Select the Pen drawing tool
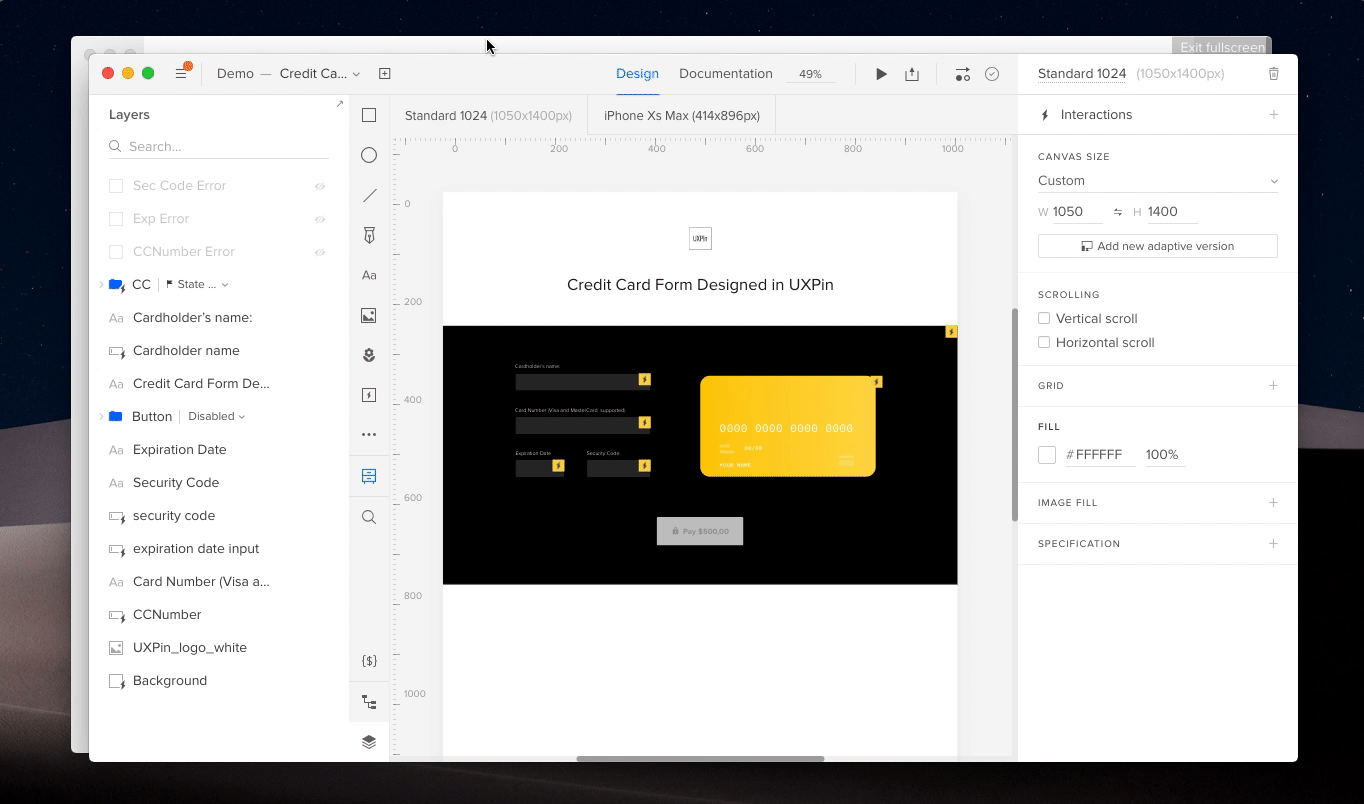The width and height of the screenshot is (1364, 804). pos(369,235)
